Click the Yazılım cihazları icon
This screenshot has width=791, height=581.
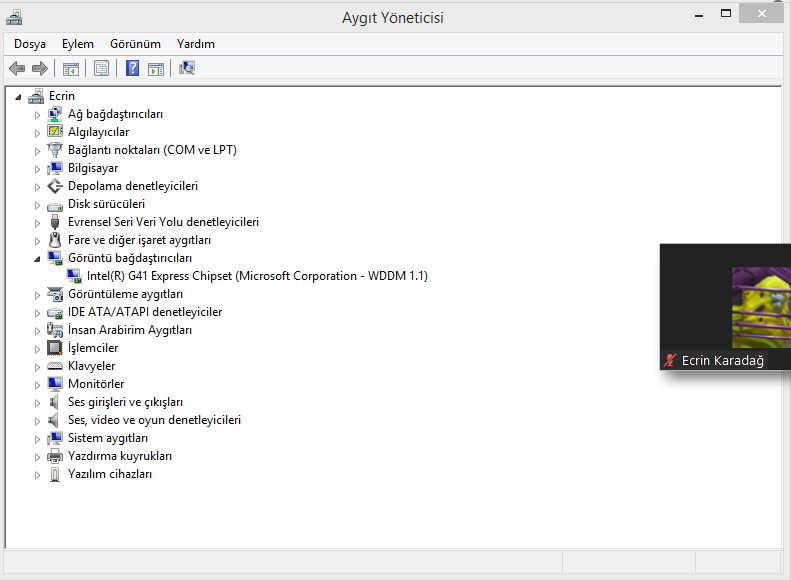[x=54, y=474]
